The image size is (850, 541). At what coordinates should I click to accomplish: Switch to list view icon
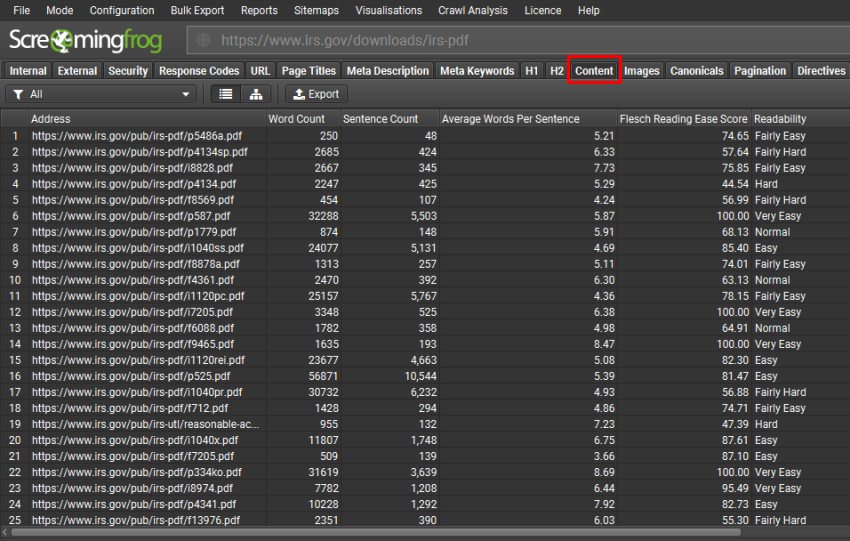pyautogui.click(x=226, y=94)
